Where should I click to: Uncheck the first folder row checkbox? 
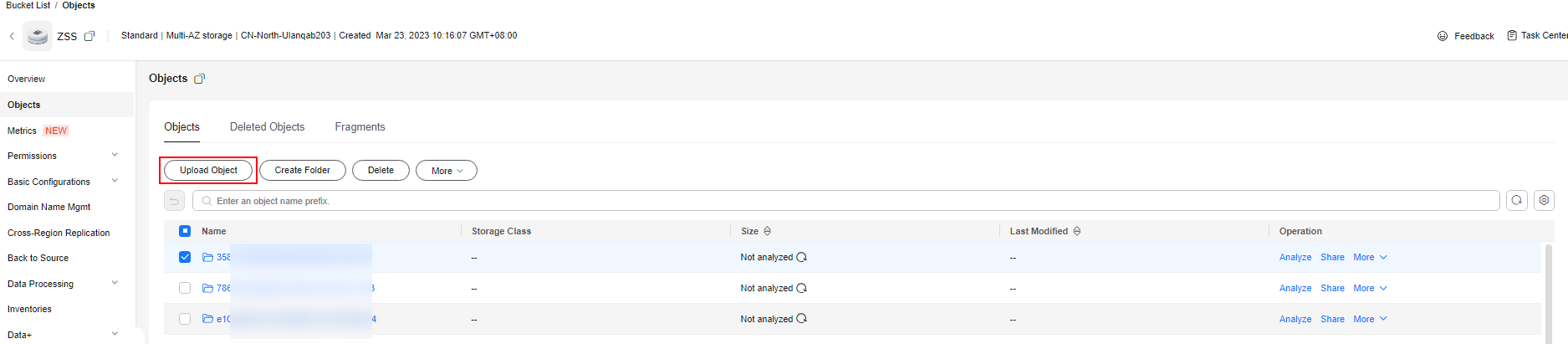[185, 258]
